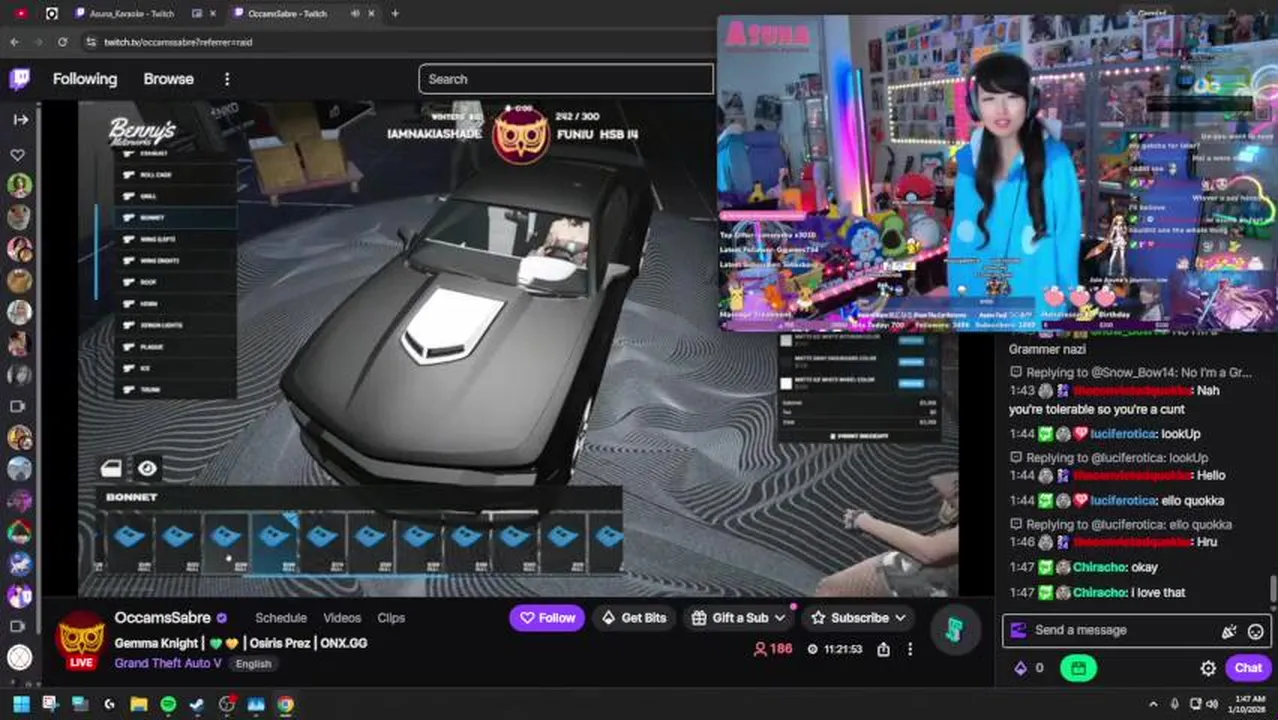
Task: Mute the OccamsSabre tab audio
Action: 355,13
